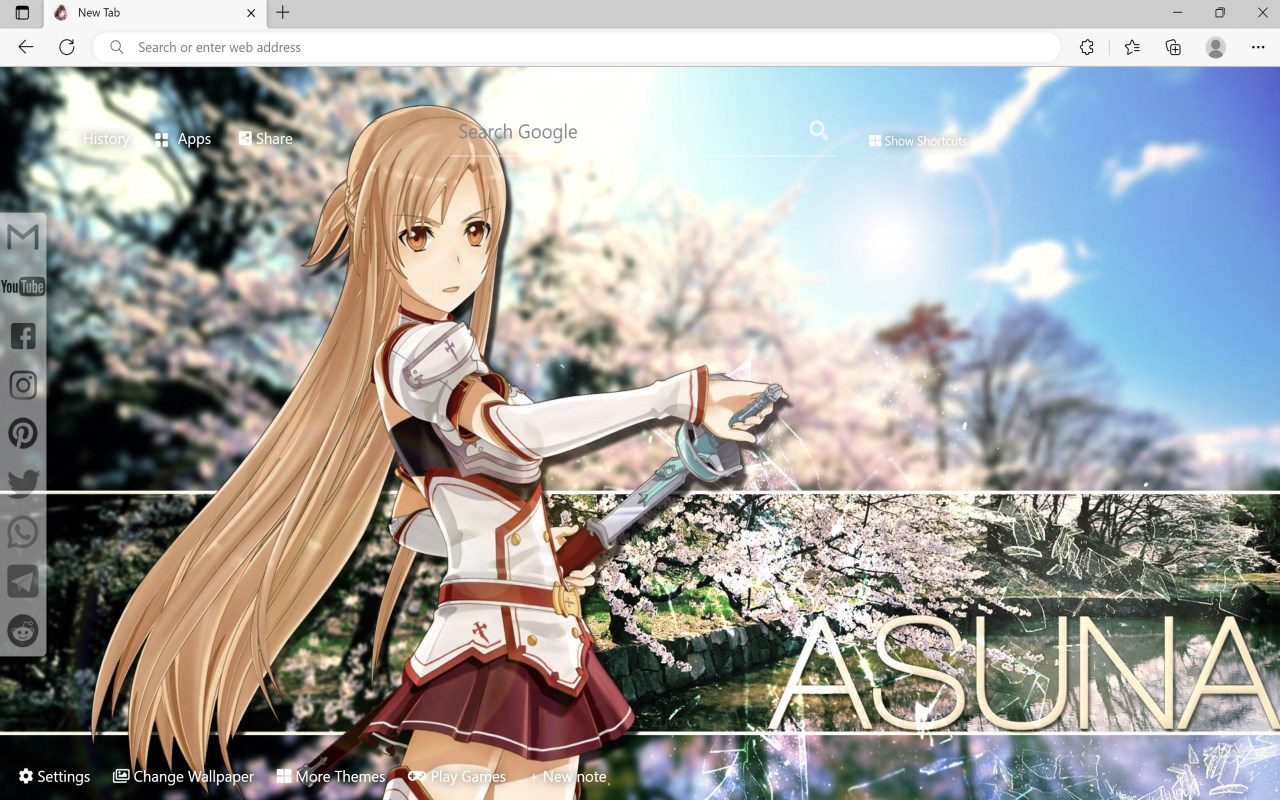Click the browser address bar
The image size is (1280, 800).
tap(577, 47)
